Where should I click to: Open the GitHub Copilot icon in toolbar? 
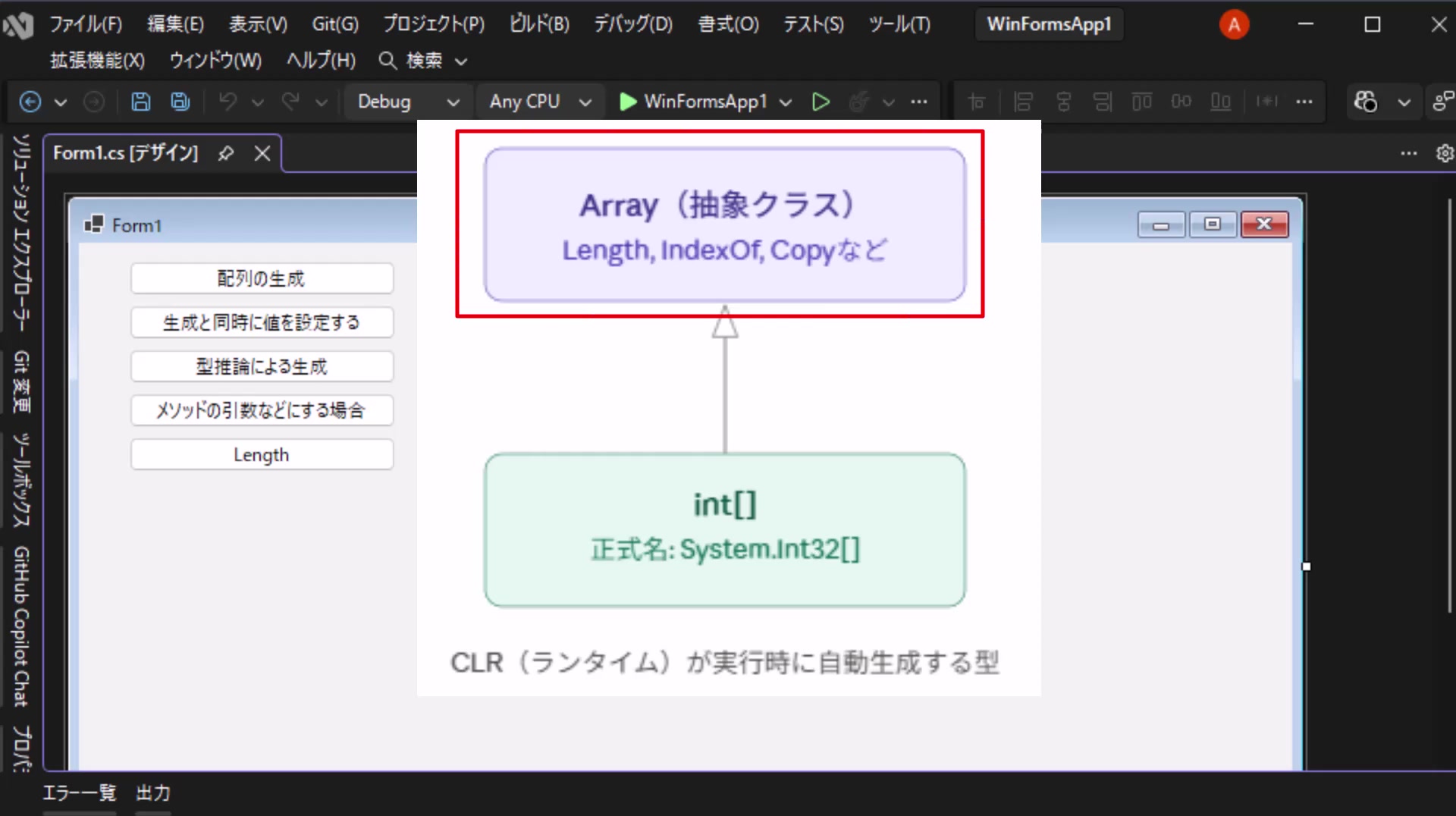(1366, 102)
